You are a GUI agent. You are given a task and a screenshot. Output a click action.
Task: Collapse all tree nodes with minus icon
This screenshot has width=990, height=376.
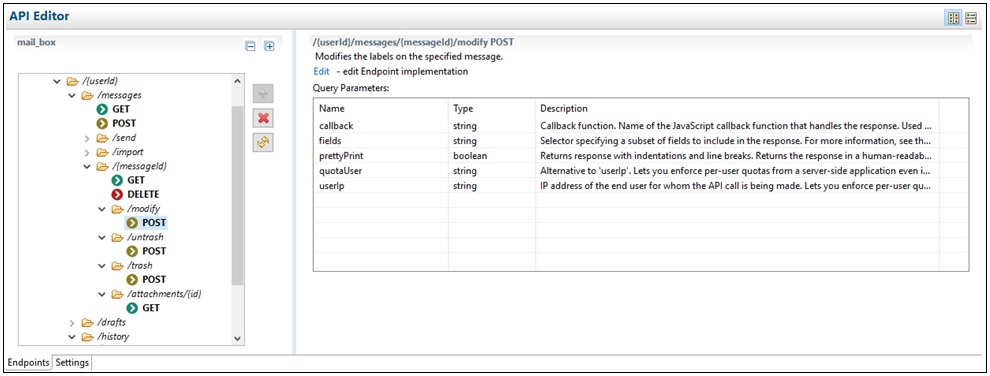point(250,46)
